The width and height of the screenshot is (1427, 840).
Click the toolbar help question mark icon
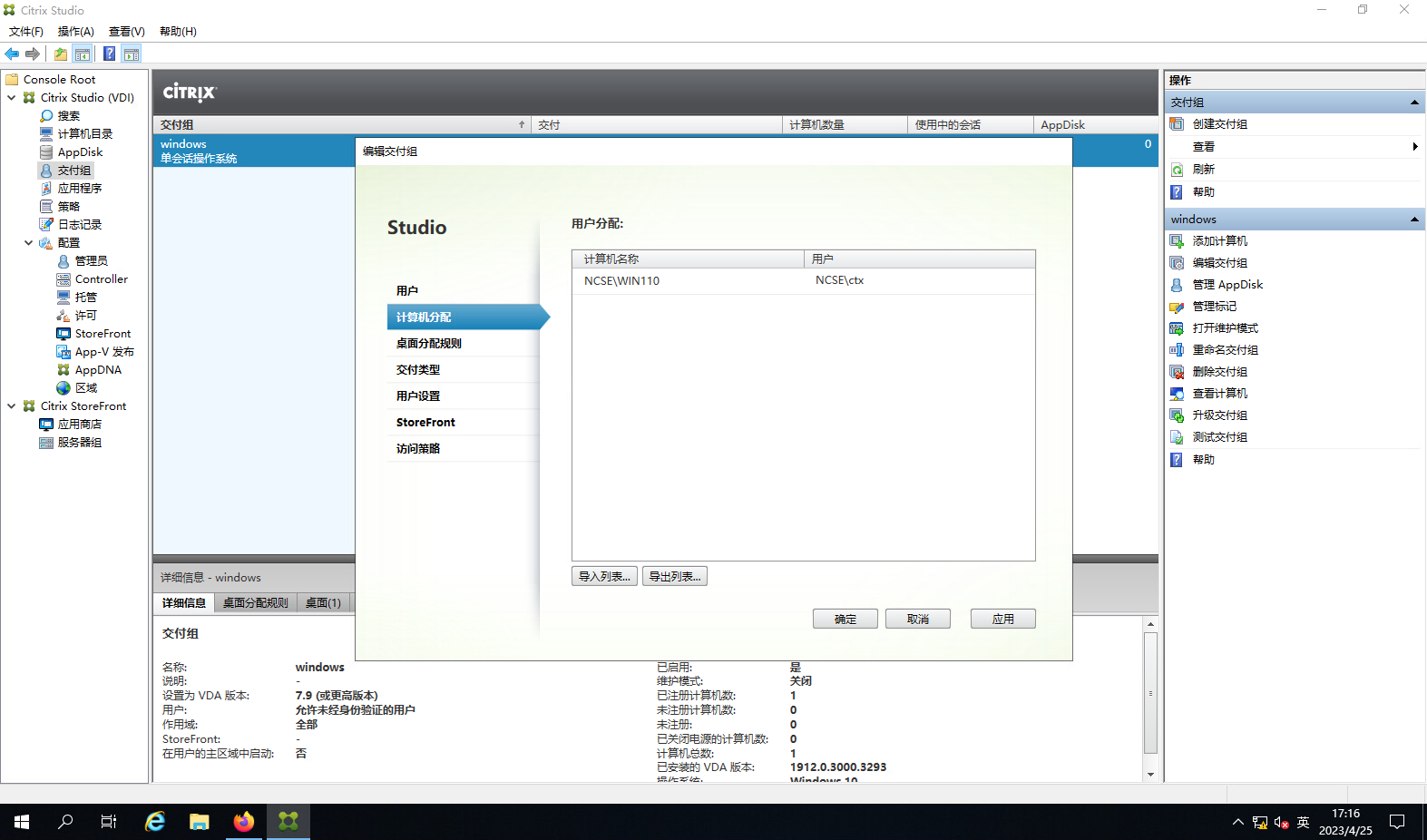click(x=109, y=54)
